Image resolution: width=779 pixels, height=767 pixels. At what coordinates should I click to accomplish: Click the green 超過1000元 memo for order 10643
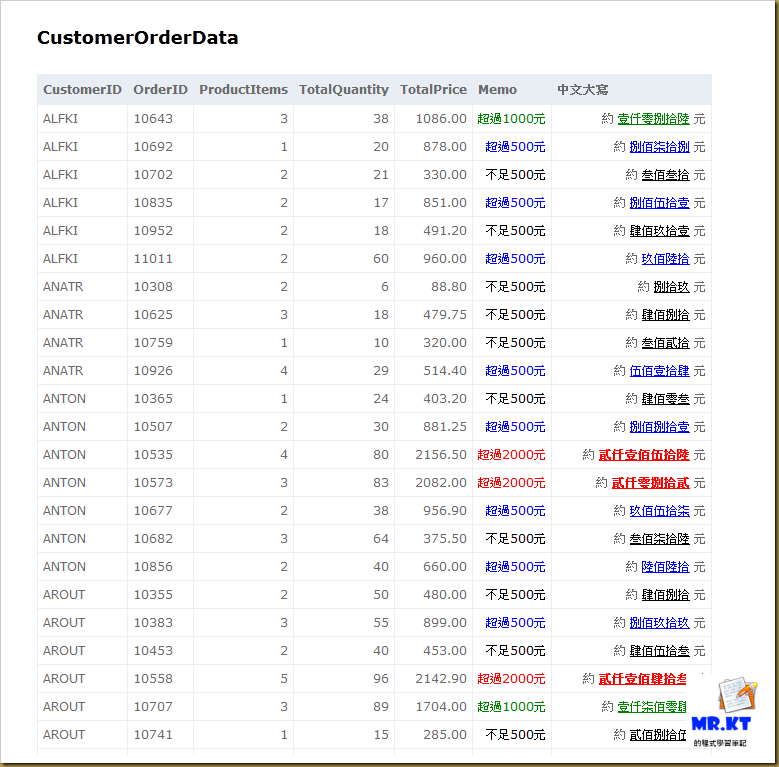pyautogui.click(x=511, y=119)
